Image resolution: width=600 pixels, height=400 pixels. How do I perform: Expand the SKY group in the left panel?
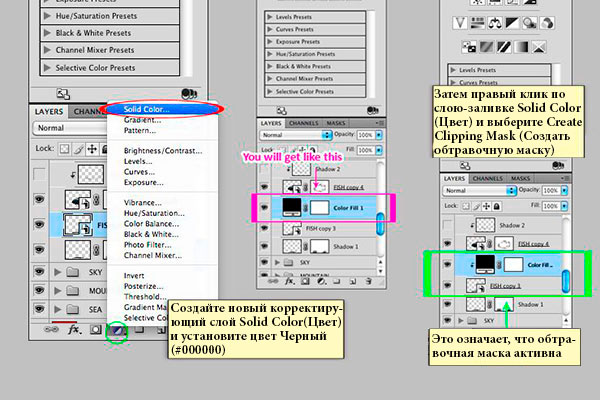(x=58, y=272)
